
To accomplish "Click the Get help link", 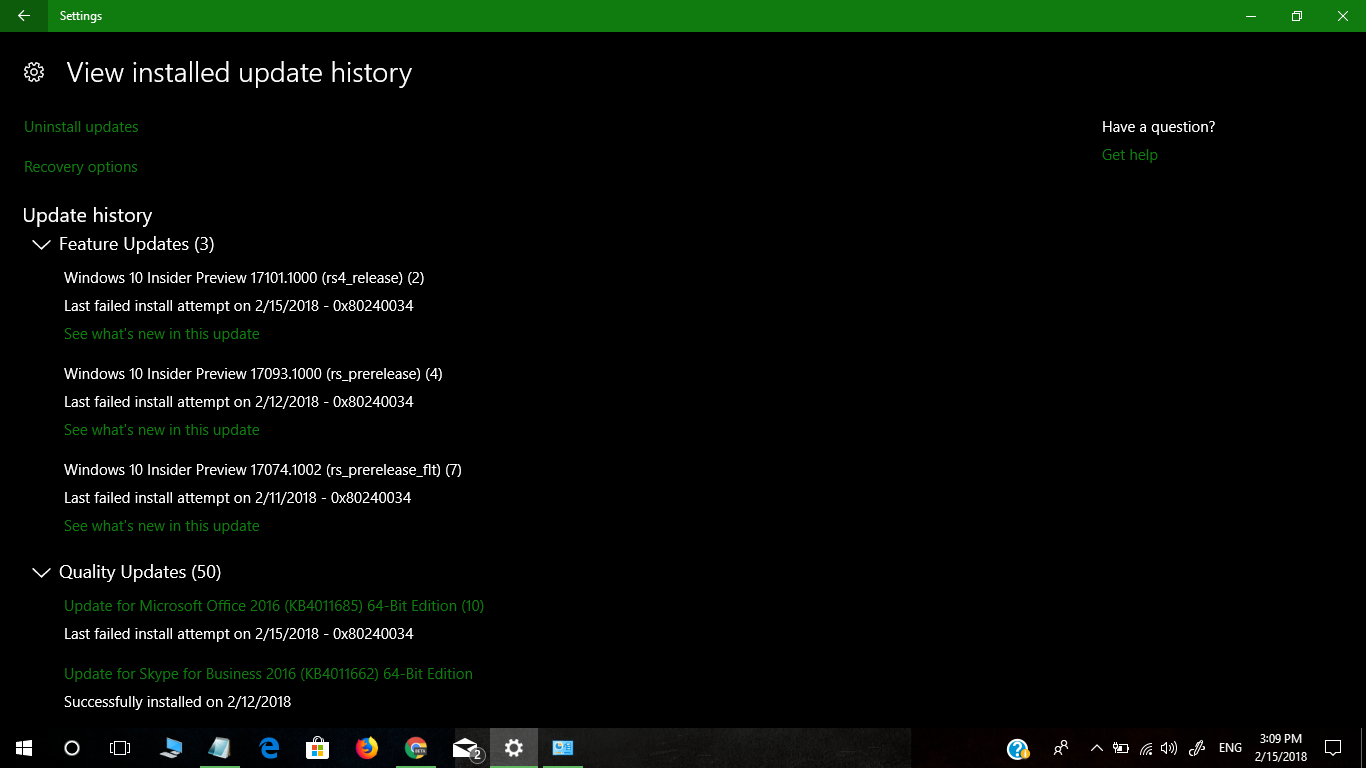I will click(1130, 155).
